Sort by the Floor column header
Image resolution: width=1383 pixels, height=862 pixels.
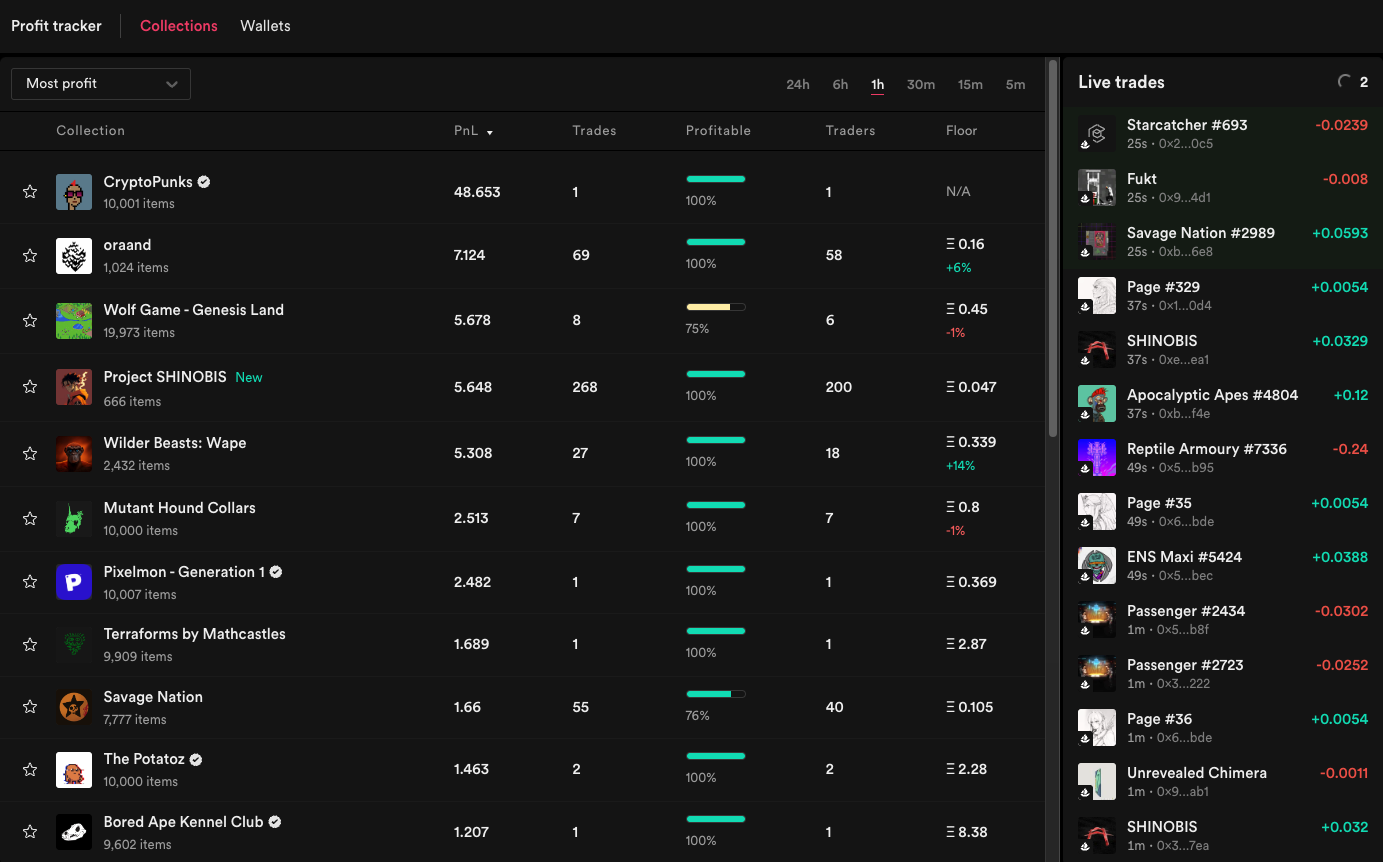point(962,131)
